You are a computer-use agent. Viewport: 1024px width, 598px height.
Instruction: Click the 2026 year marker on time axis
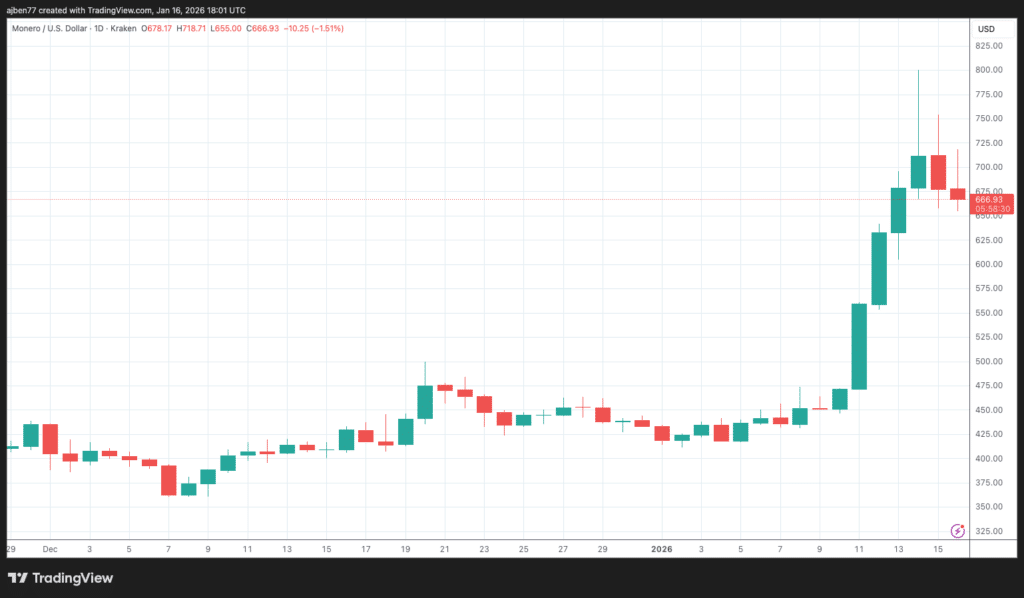coord(661,549)
